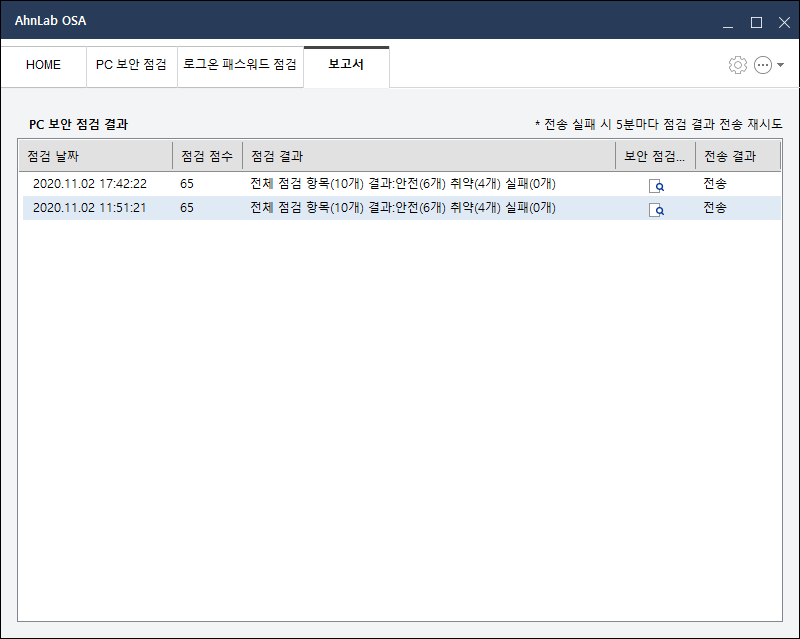Click result summary text in 17:42:22 row
This screenshot has width=800, height=639.
pos(403,184)
